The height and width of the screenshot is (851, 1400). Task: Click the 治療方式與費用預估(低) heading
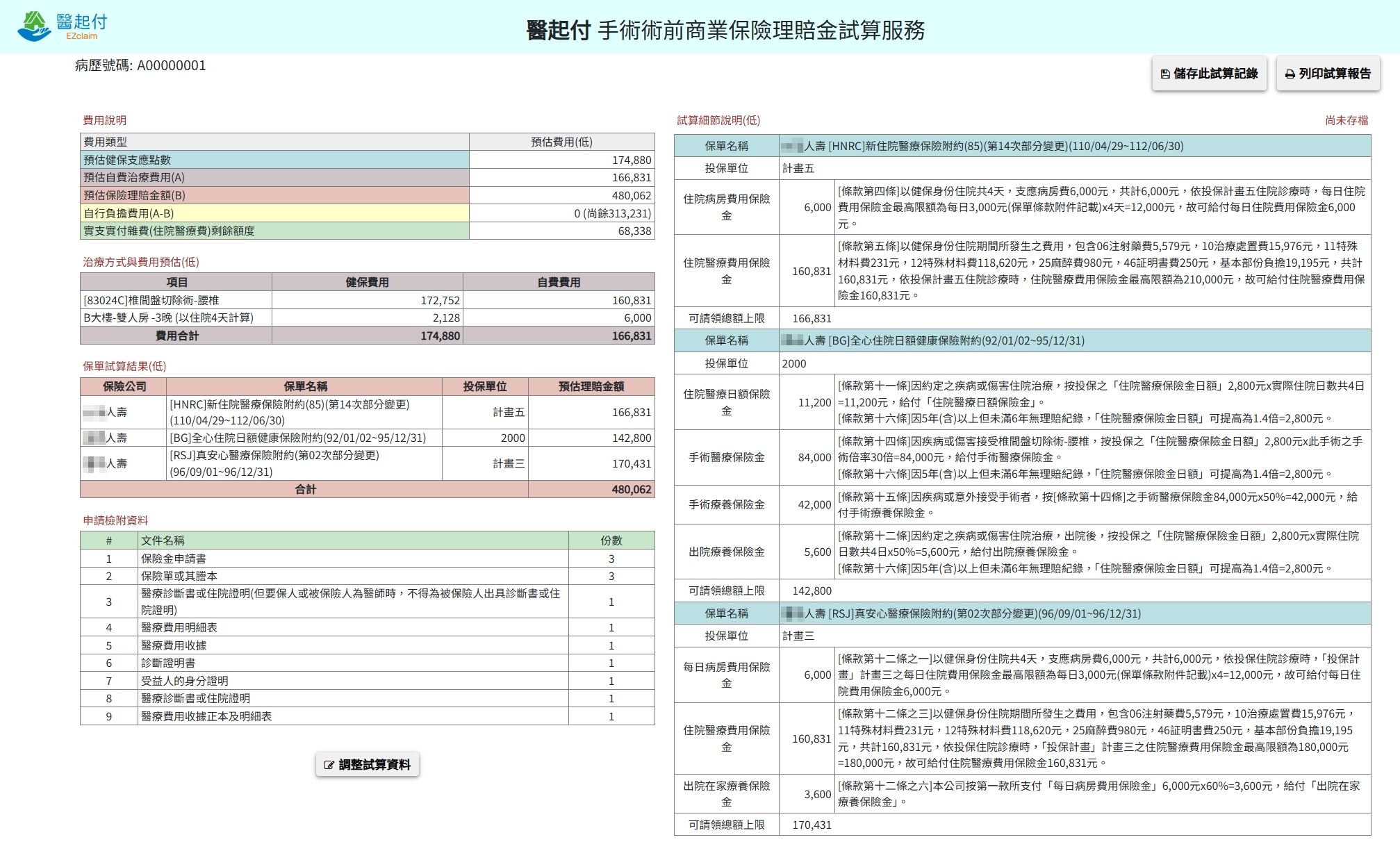coord(141,262)
